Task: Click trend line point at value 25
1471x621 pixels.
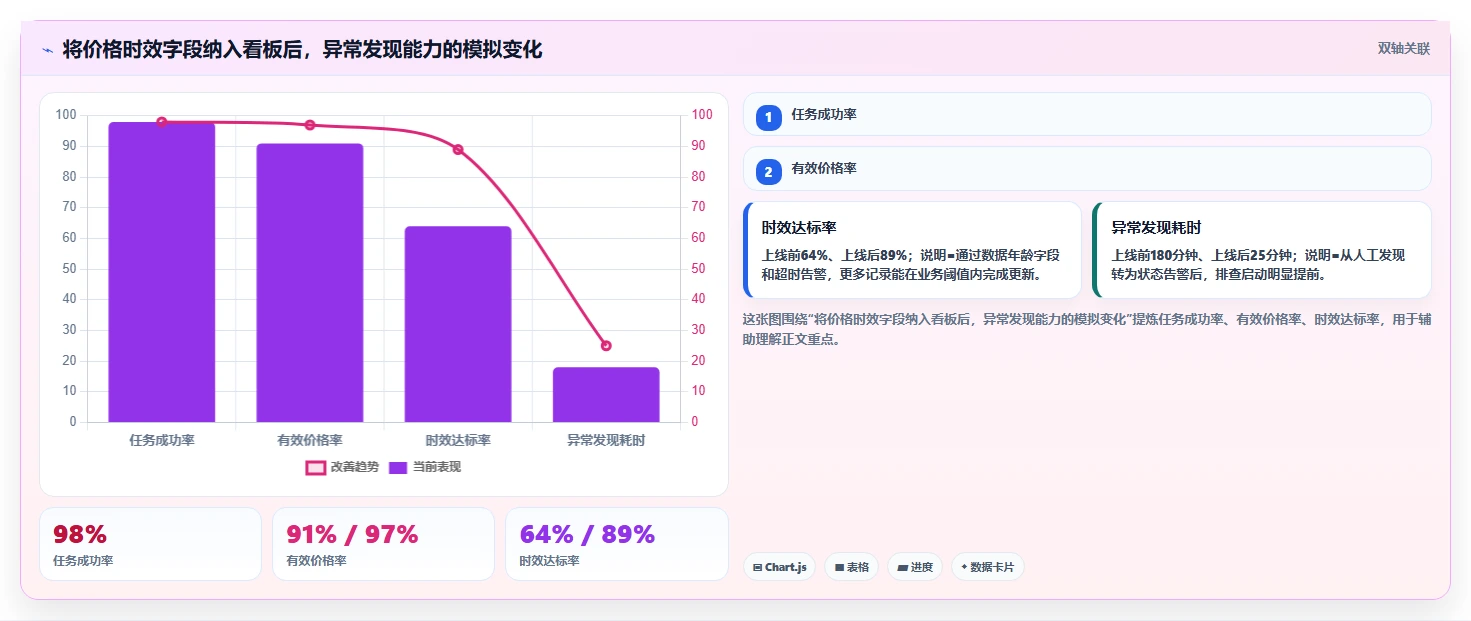Action: 606,346
